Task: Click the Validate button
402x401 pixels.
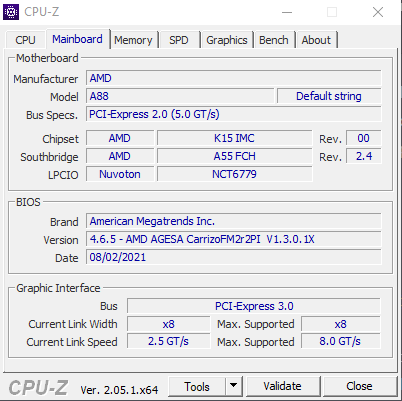Action: pos(282,386)
